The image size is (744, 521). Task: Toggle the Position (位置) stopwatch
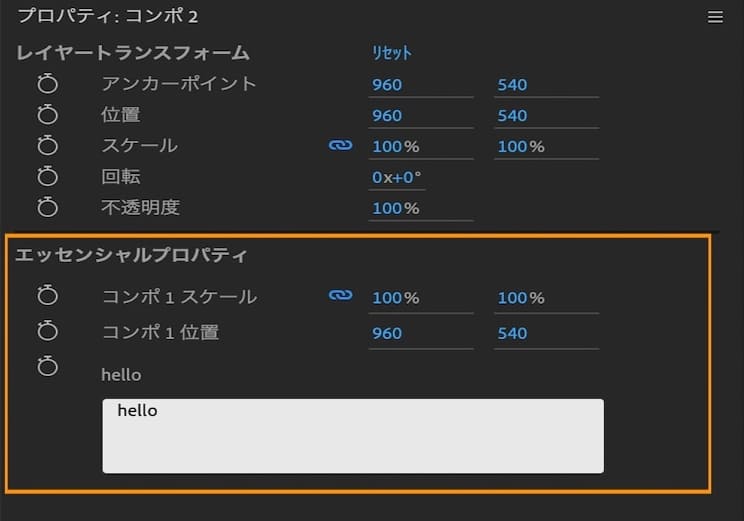pyautogui.click(x=48, y=115)
